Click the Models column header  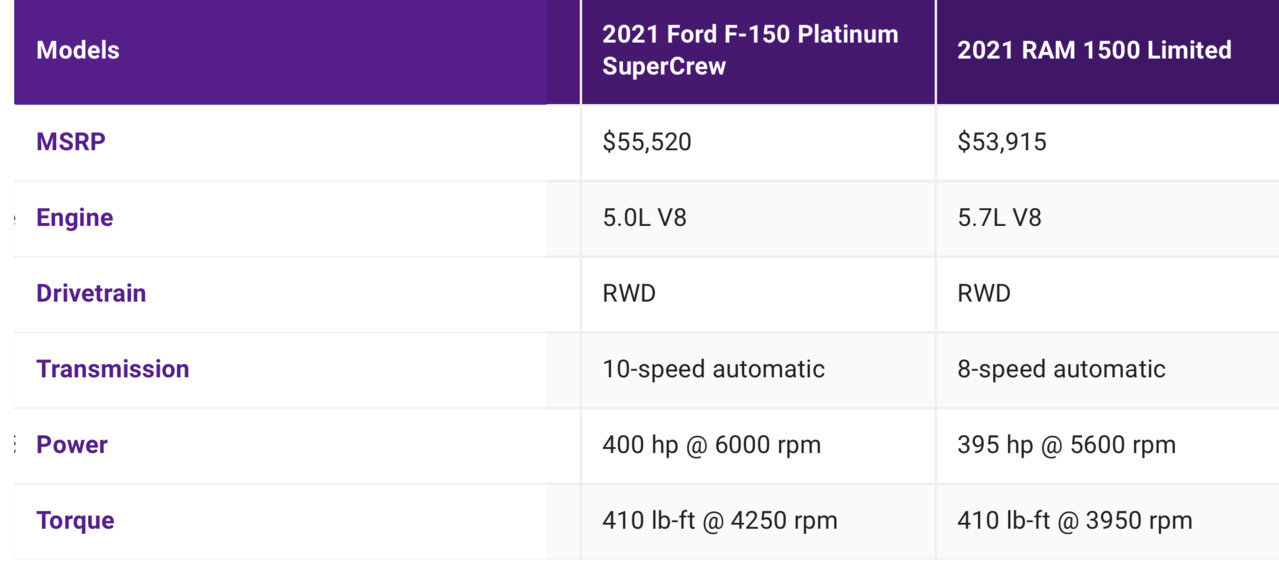(x=78, y=50)
